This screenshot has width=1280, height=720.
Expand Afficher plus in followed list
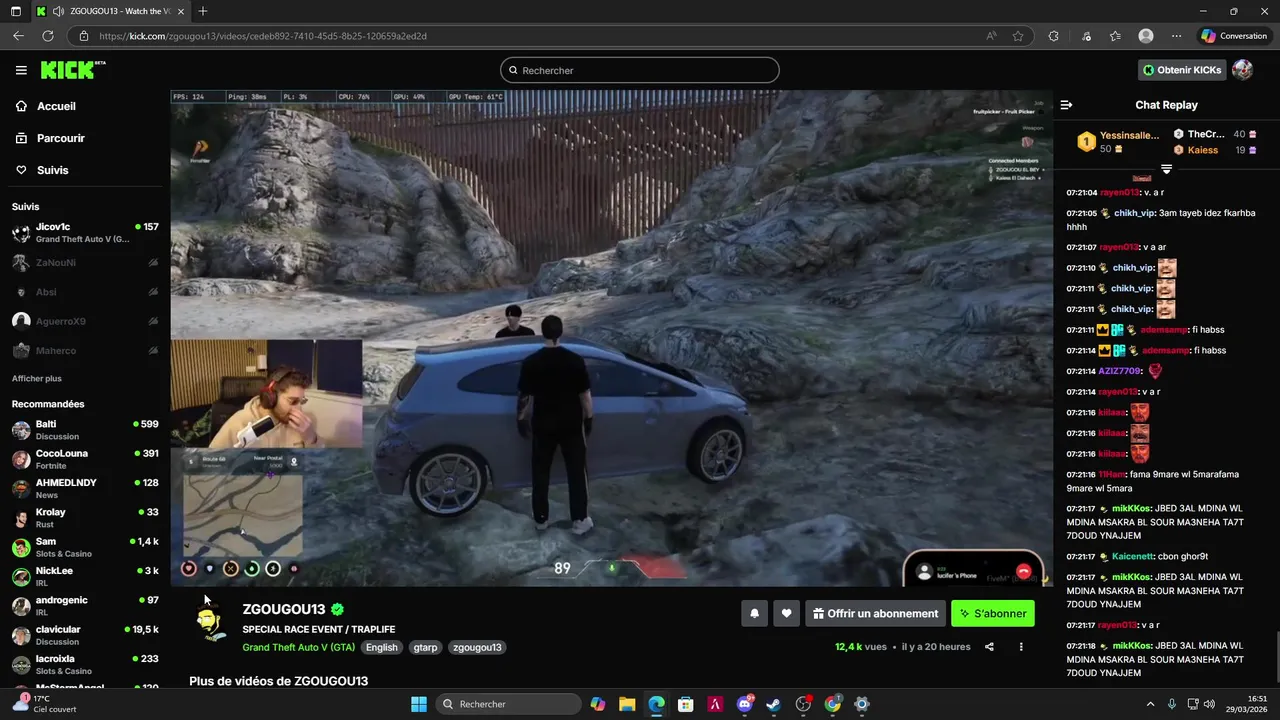[36, 379]
